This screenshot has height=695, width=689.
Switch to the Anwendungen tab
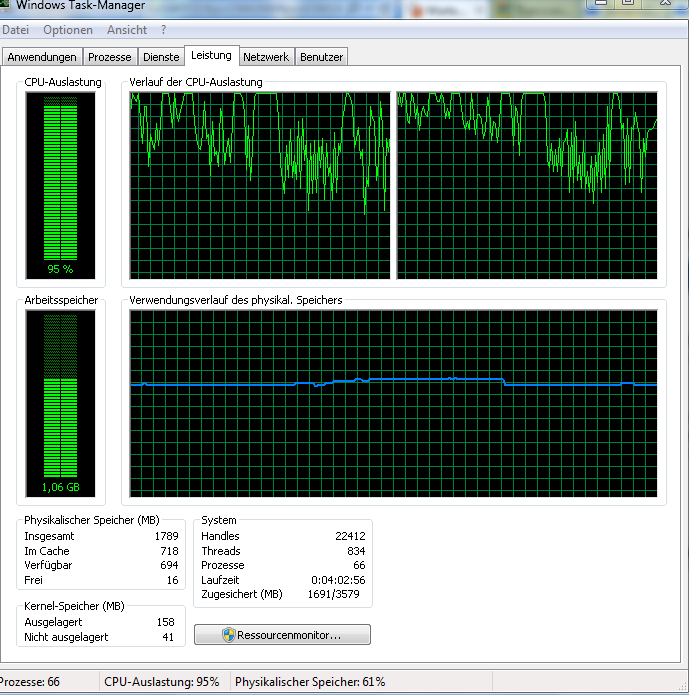click(42, 57)
